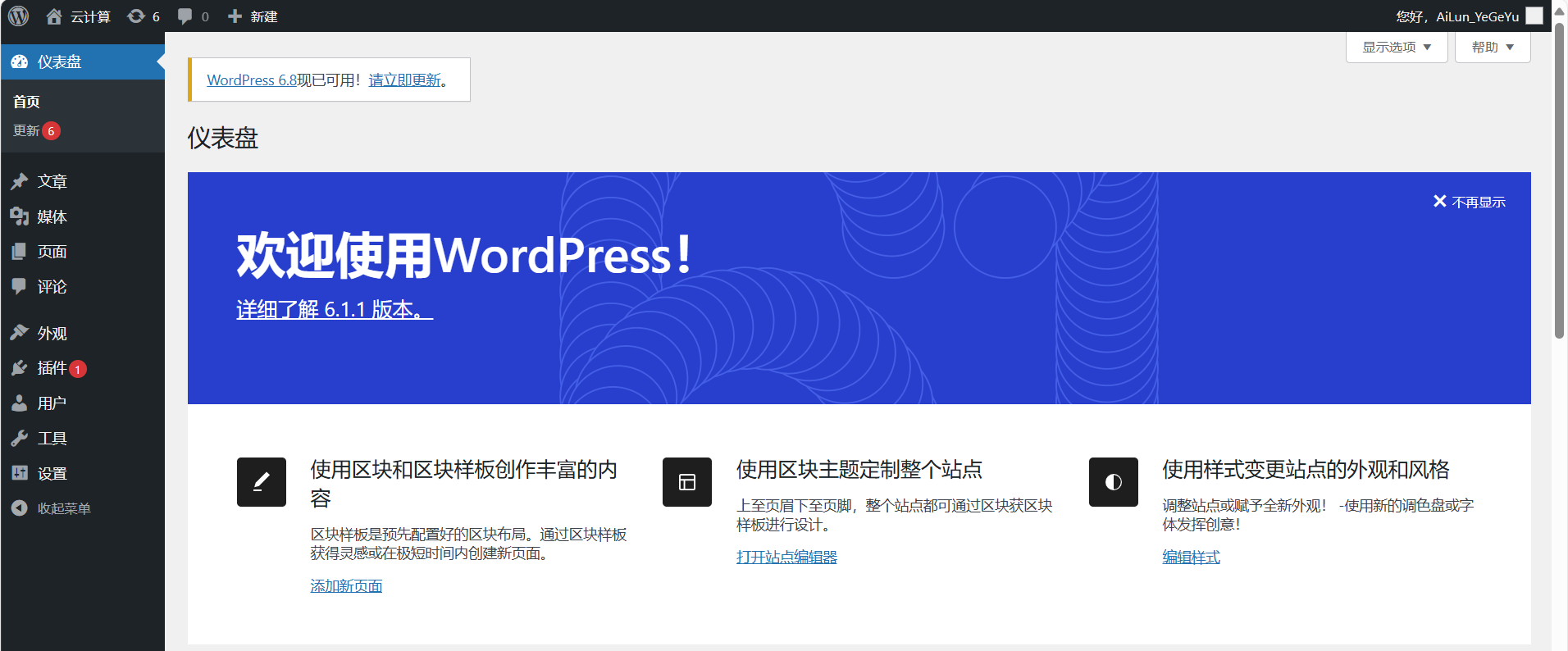Click the 您好, AiLun_YeGeYu greeting

tap(1457, 16)
